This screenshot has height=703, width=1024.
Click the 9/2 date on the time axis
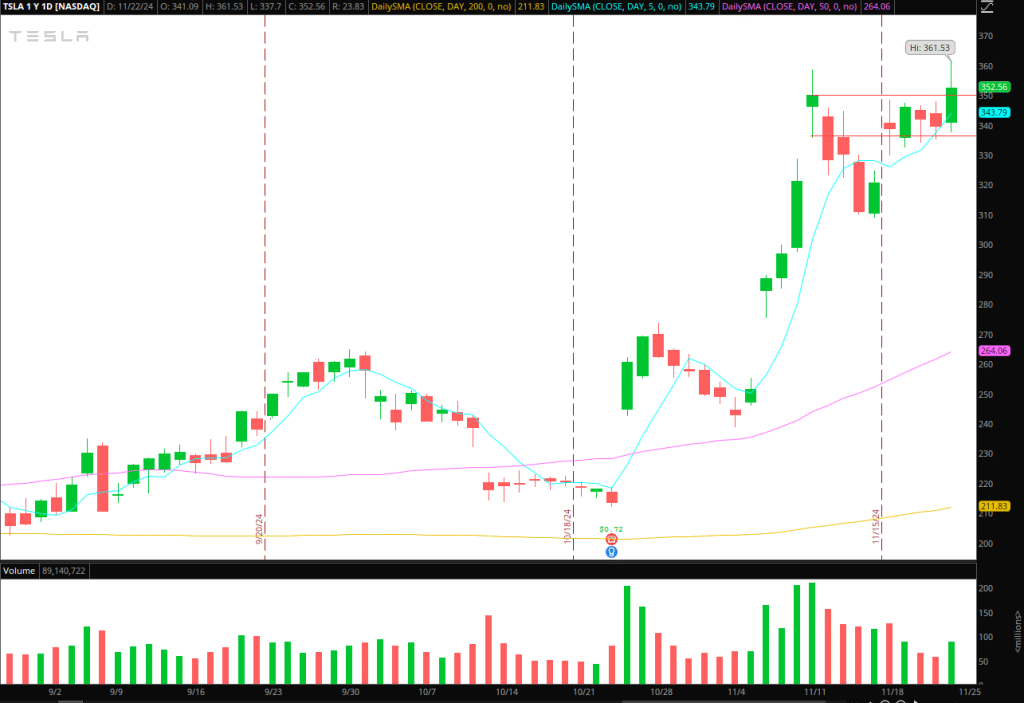(x=55, y=692)
